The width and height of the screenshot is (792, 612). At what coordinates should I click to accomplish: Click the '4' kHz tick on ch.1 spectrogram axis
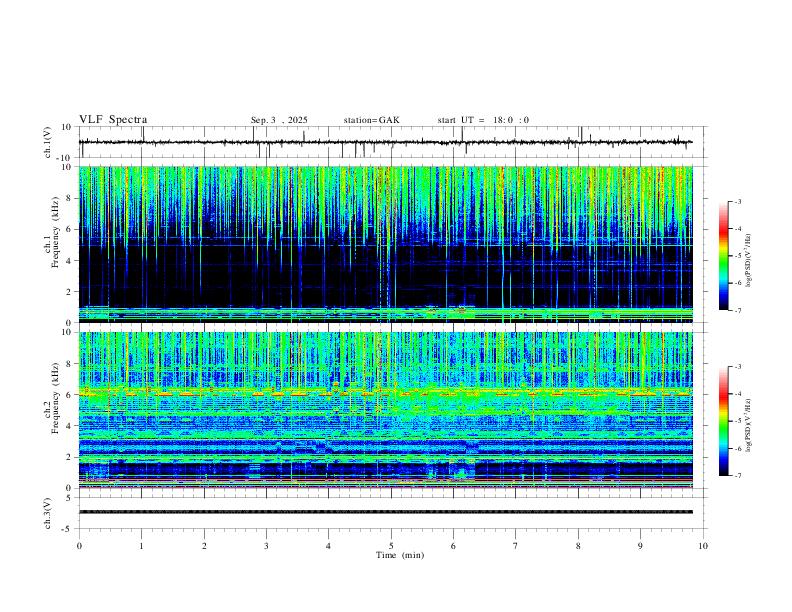(x=70, y=261)
